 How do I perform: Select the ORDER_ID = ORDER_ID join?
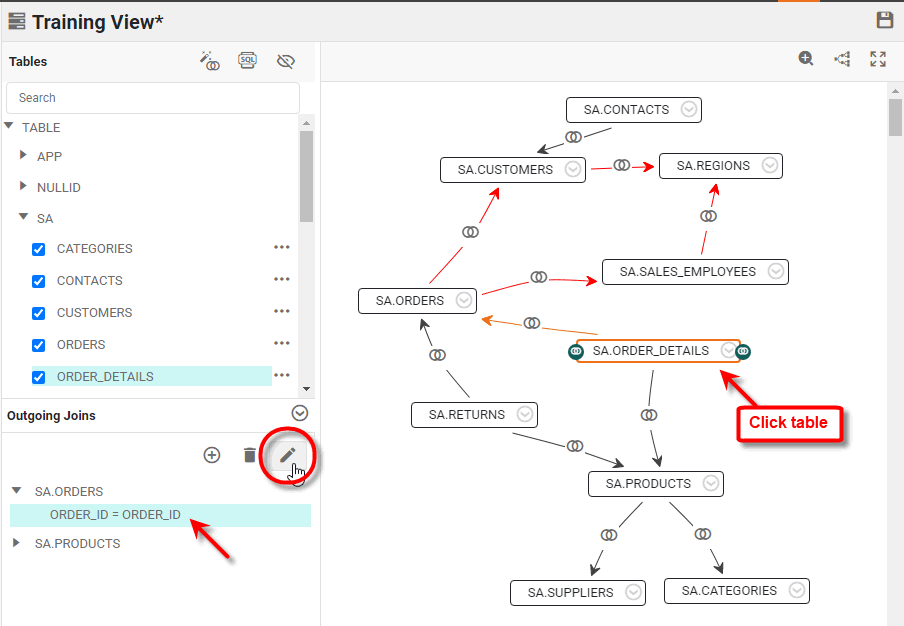[x=115, y=515]
